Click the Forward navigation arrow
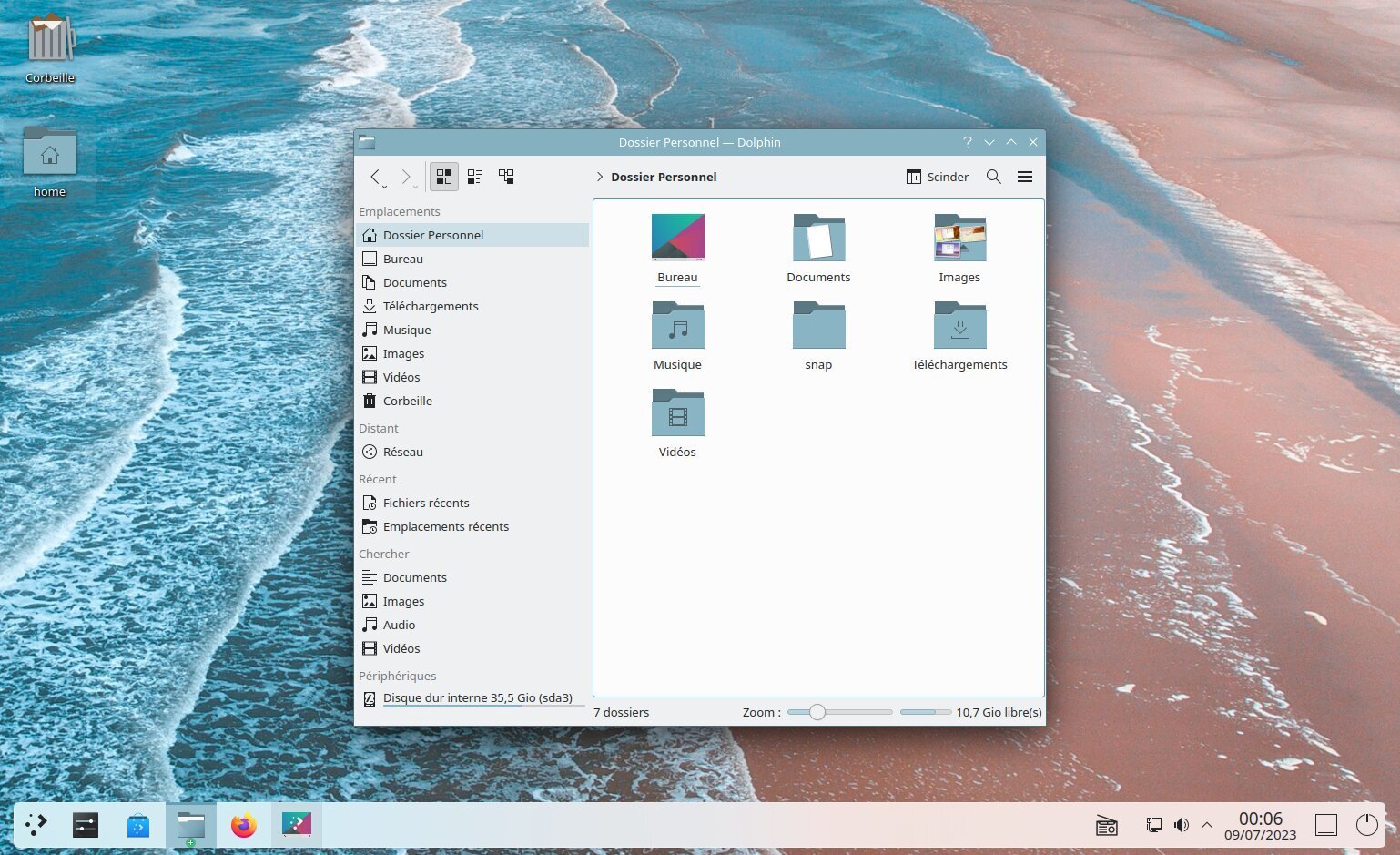Image resolution: width=1400 pixels, height=855 pixels. click(406, 177)
